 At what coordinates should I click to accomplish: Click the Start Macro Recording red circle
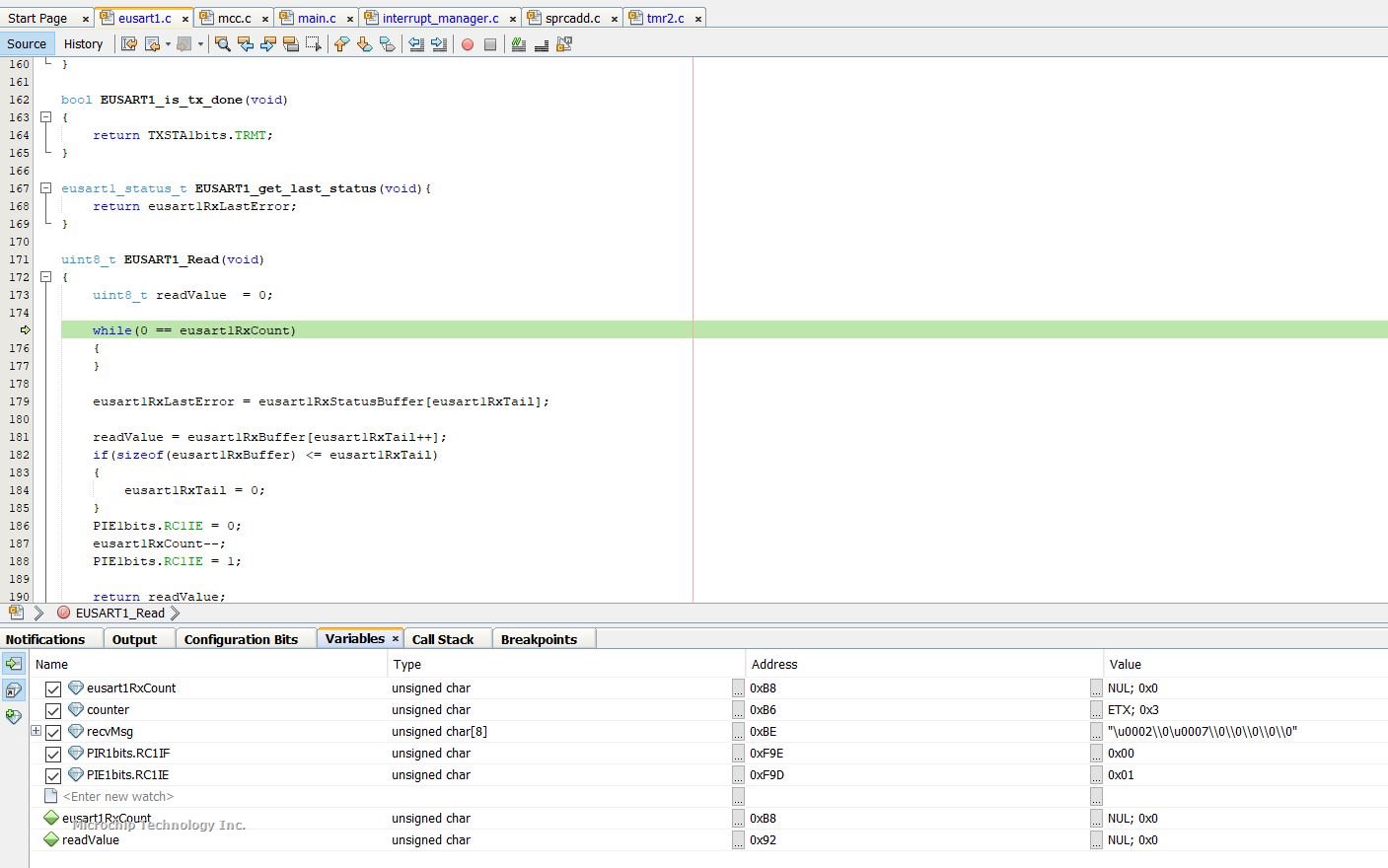coord(468,44)
